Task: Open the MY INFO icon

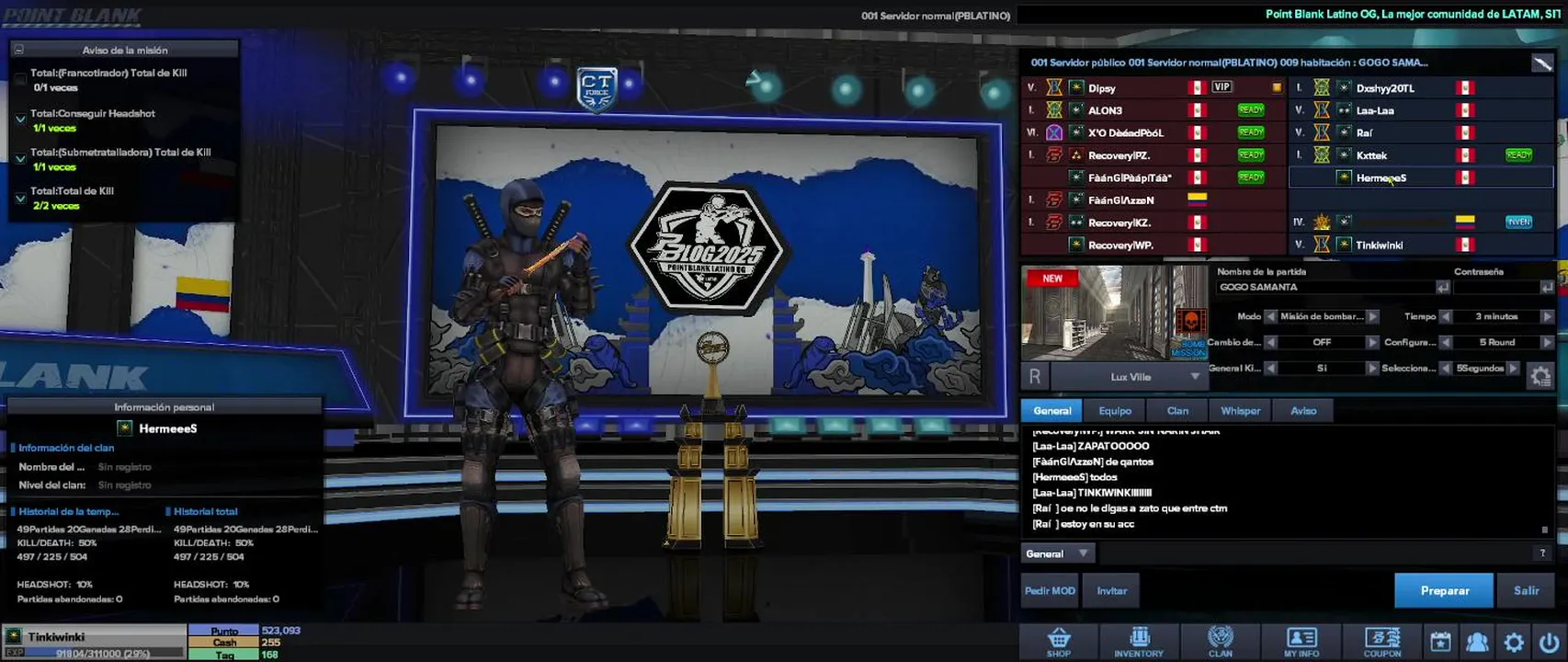Action: point(1301,641)
